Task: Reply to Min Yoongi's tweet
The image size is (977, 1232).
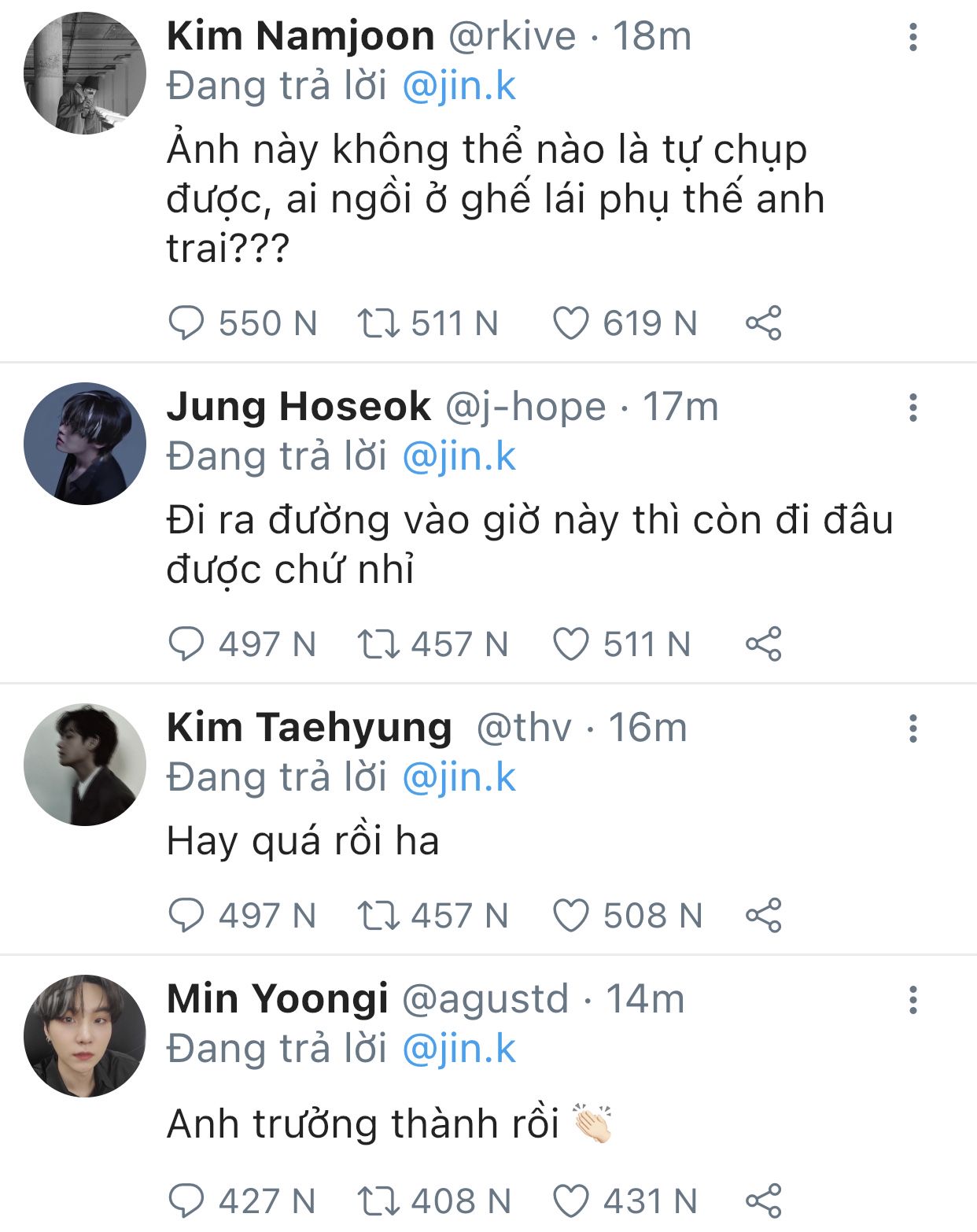Action: (x=186, y=1201)
